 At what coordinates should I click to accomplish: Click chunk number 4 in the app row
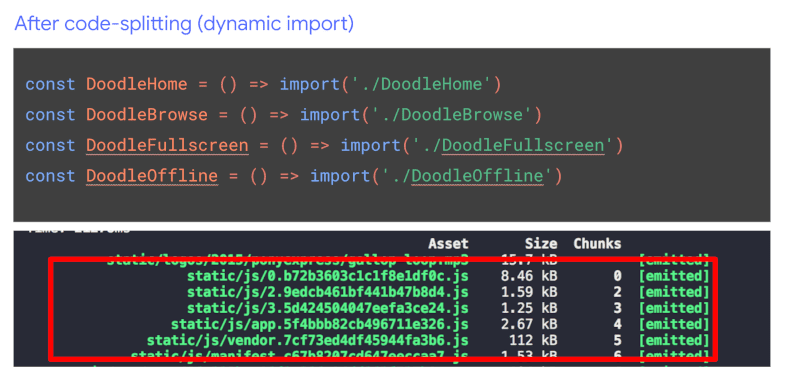click(x=617, y=324)
